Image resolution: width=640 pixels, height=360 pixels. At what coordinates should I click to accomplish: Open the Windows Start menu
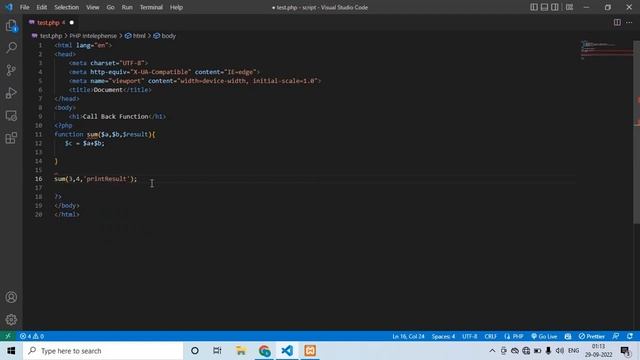(11, 351)
